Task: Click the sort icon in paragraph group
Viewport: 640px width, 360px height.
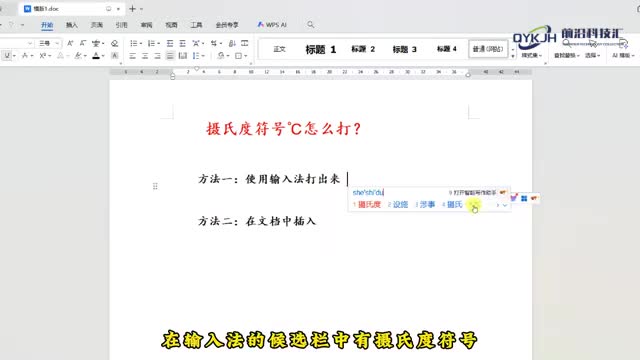Action: click(x=232, y=43)
